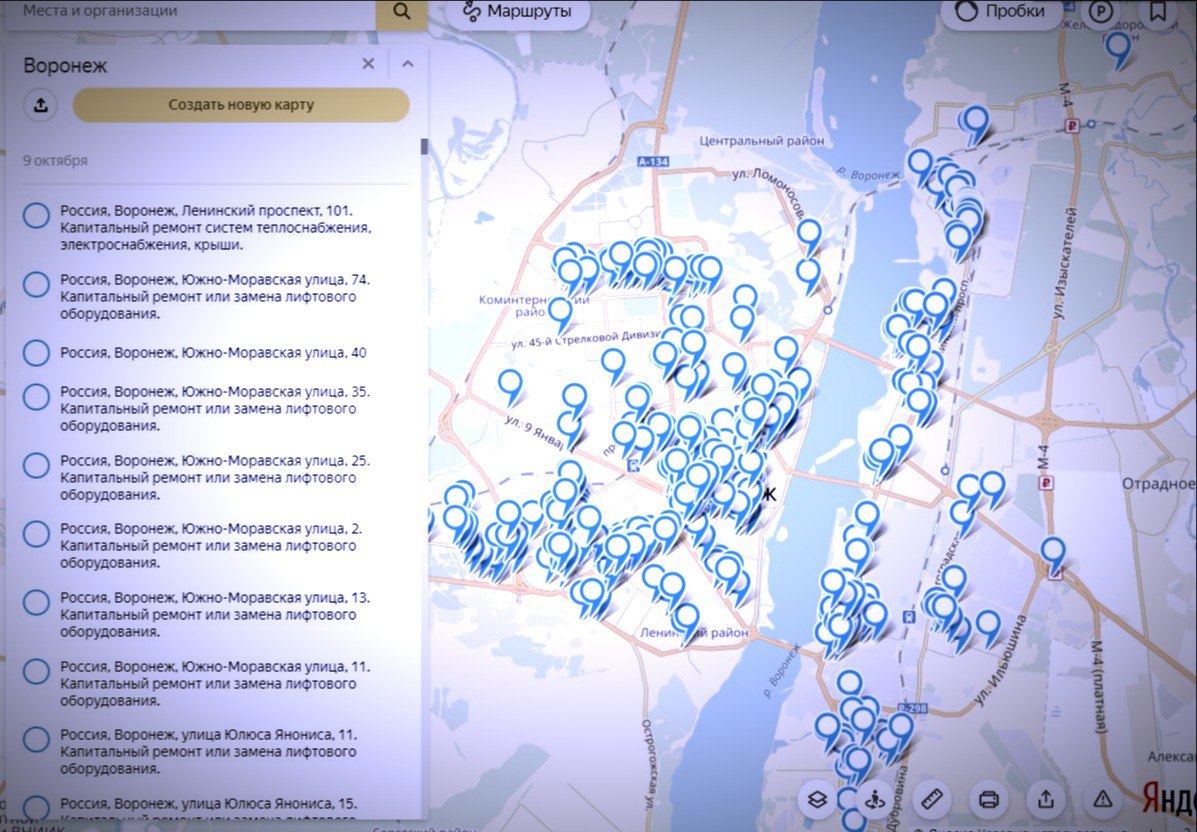The image size is (1197, 832).
Task: Select the Ленинский проспект, 101 radio circle
Action: click(x=37, y=216)
